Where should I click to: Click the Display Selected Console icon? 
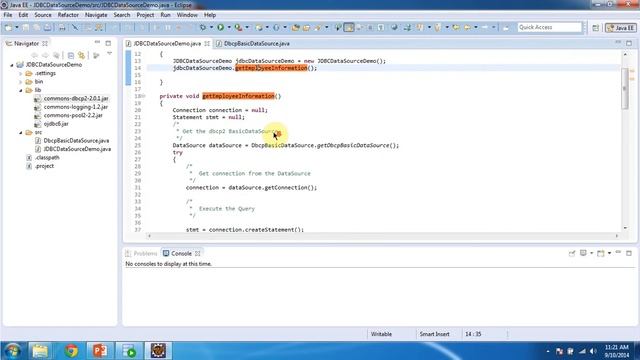coord(584,253)
